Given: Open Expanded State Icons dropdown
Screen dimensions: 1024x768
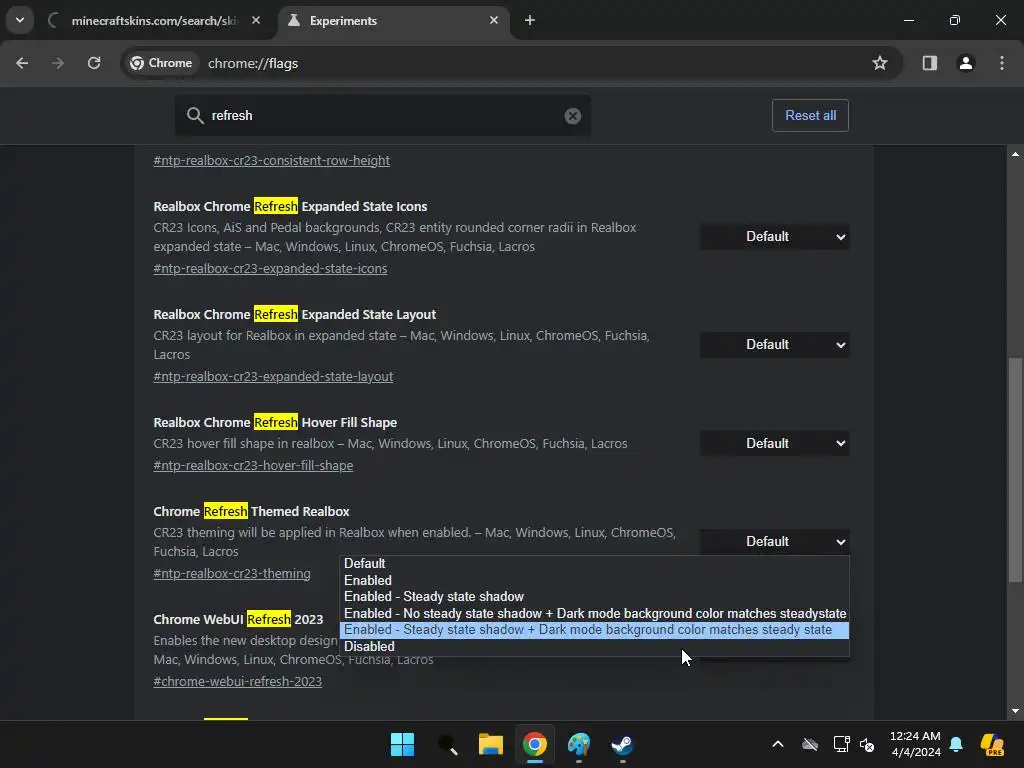Looking at the screenshot, I should point(775,236).
